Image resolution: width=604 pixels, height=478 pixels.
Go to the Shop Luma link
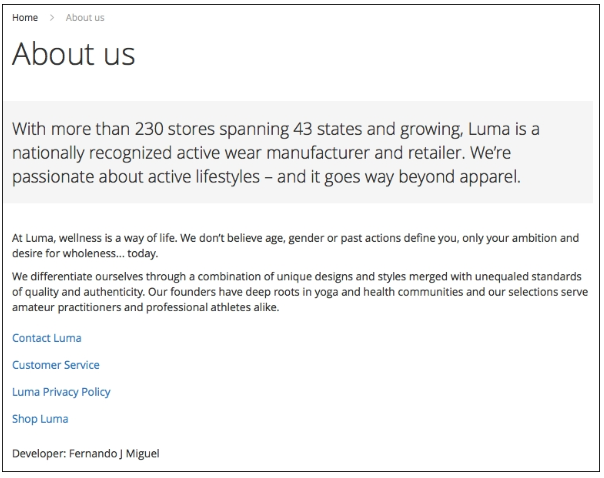(40, 419)
